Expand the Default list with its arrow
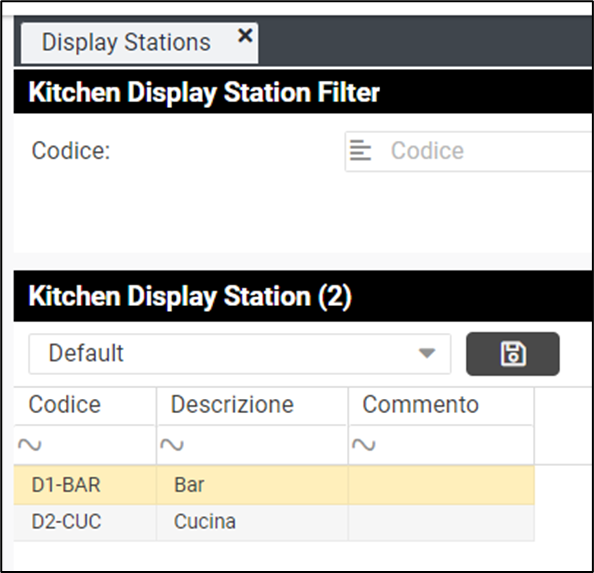Viewport: 594px width, 573px height. pos(427,353)
